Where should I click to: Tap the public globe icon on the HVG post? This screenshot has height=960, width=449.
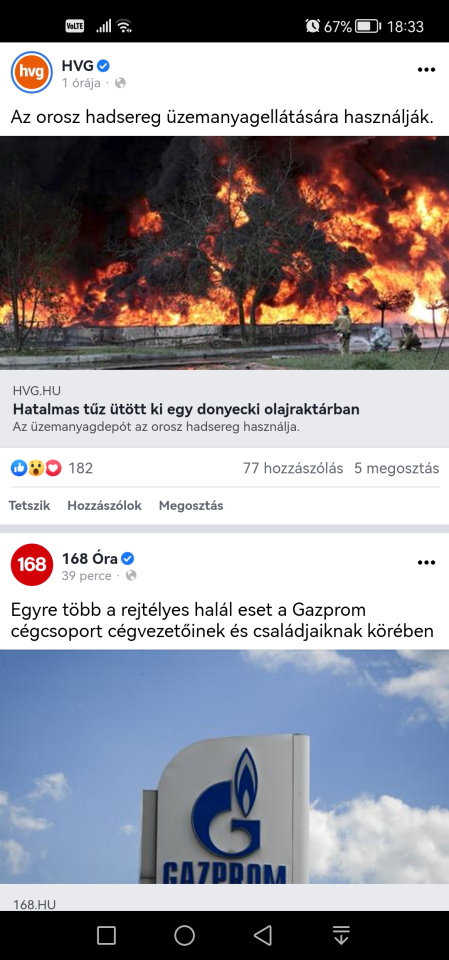tap(120, 83)
